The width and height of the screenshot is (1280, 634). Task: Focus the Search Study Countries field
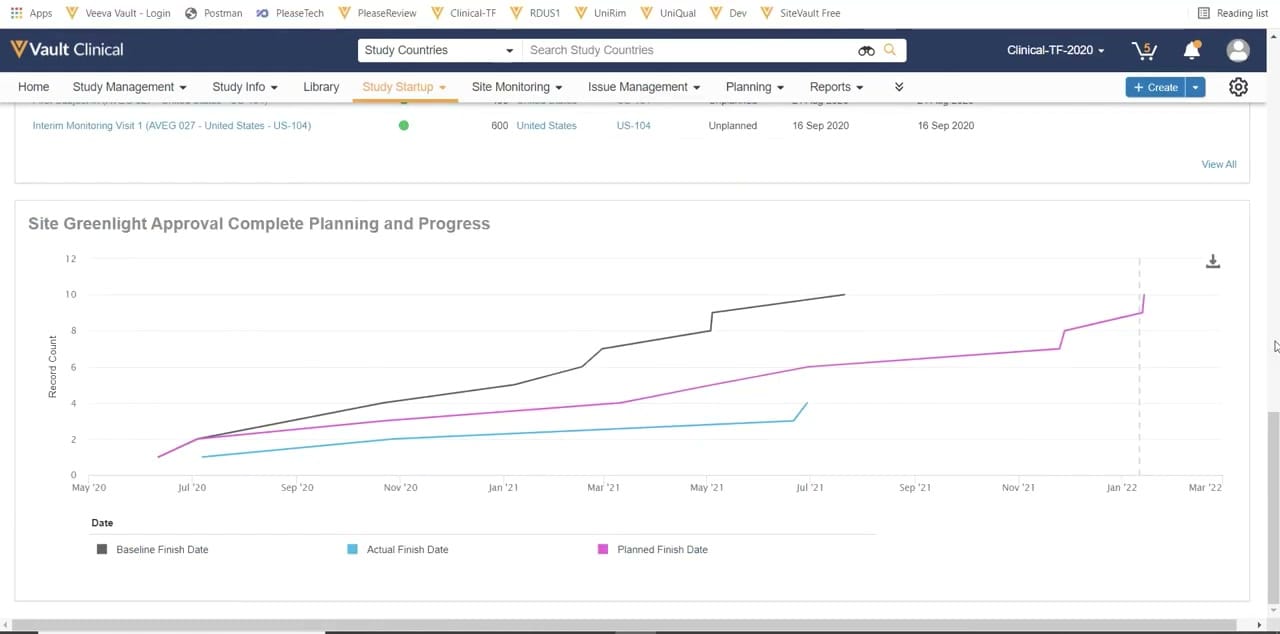[690, 50]
